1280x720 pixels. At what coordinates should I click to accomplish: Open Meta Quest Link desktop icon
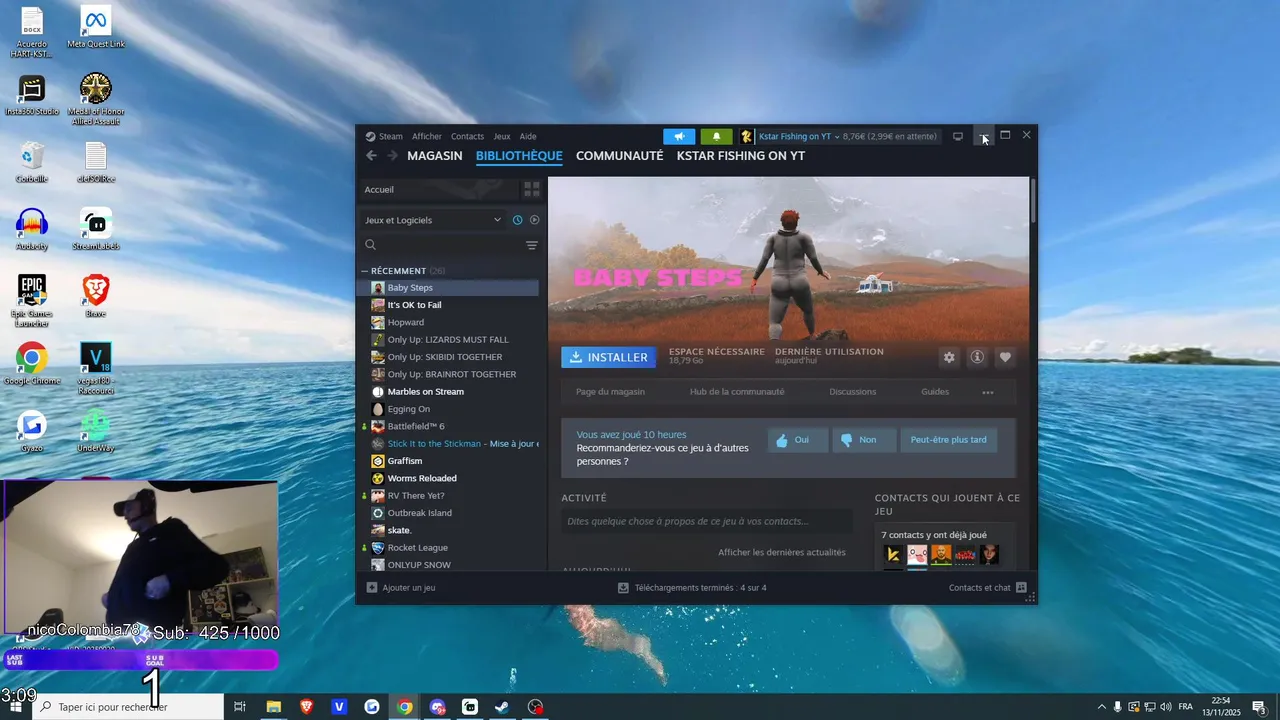[96, 27]
